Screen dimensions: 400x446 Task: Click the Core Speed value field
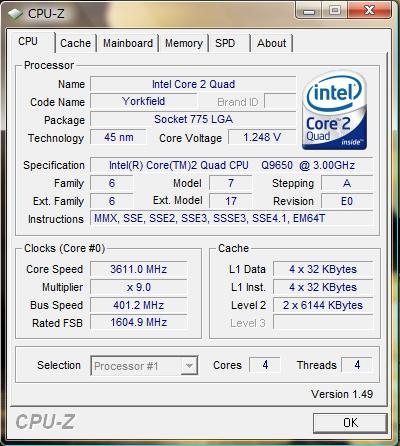point(139,269)
